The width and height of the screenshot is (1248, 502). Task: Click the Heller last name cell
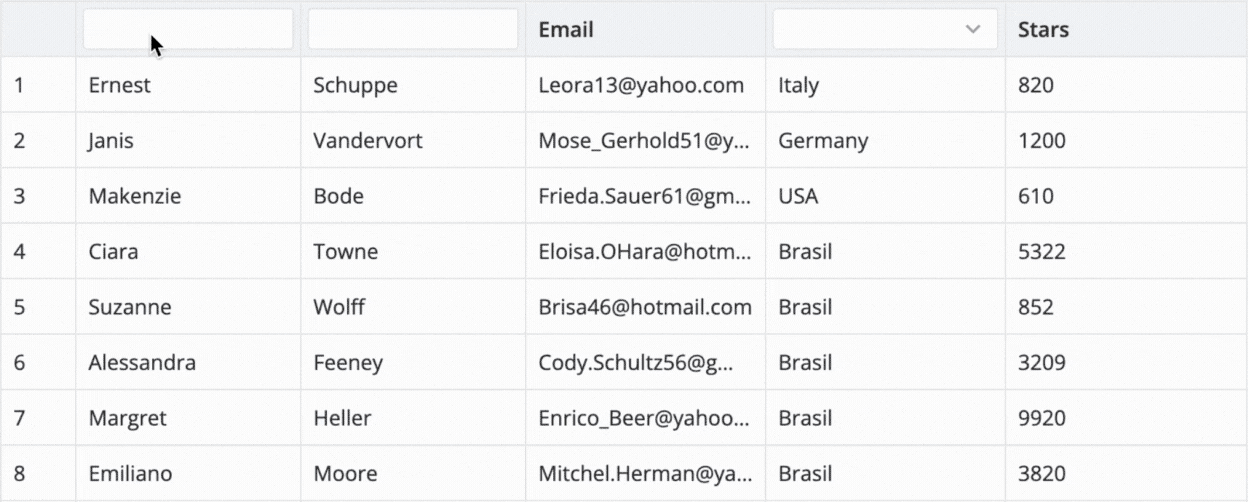(x=342, y=419)
